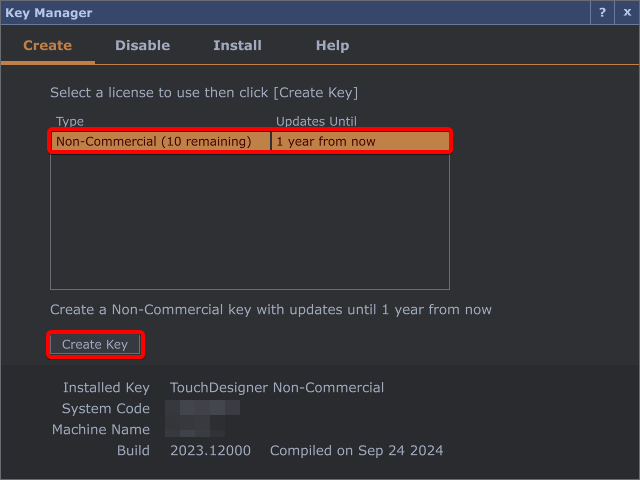Click the Updates Until column header

pyautogui.click(x=316, y=121)
